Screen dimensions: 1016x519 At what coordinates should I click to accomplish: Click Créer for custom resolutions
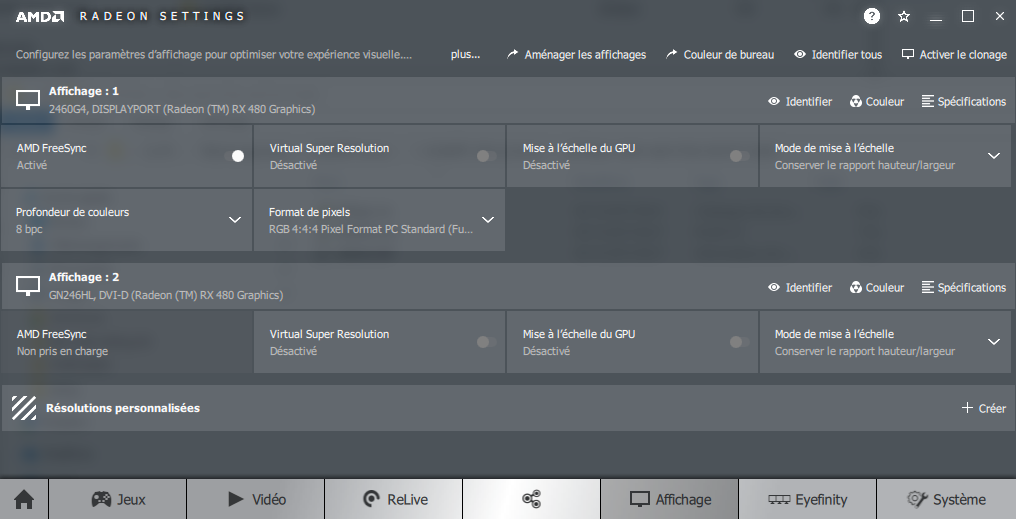pos(983,408)
